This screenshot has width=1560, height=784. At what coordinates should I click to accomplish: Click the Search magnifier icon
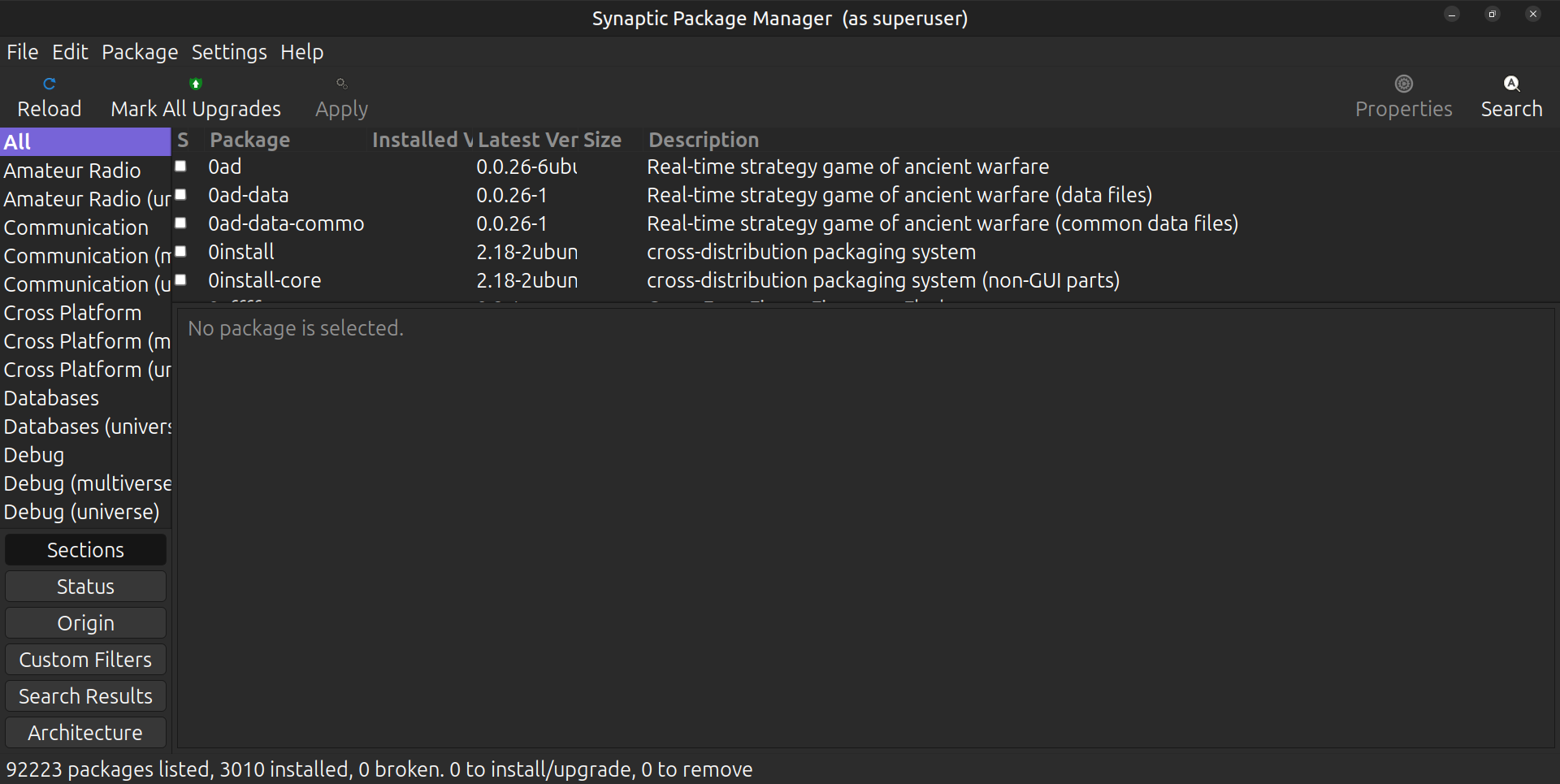click(x=1511, y=84)
